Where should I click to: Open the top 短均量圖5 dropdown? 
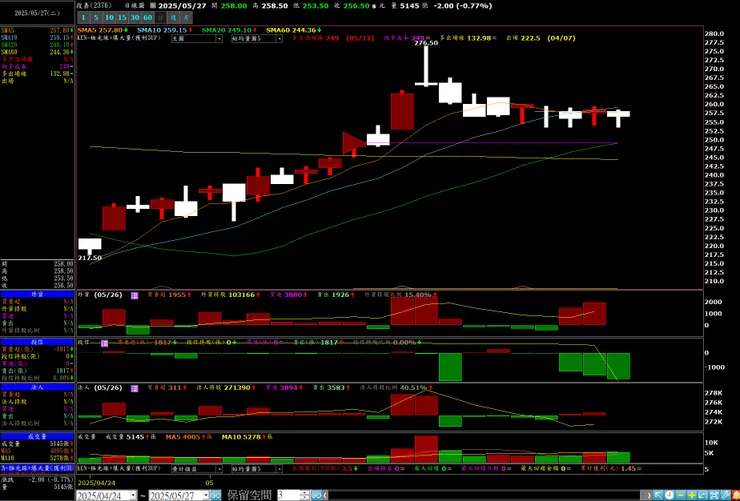257,39
